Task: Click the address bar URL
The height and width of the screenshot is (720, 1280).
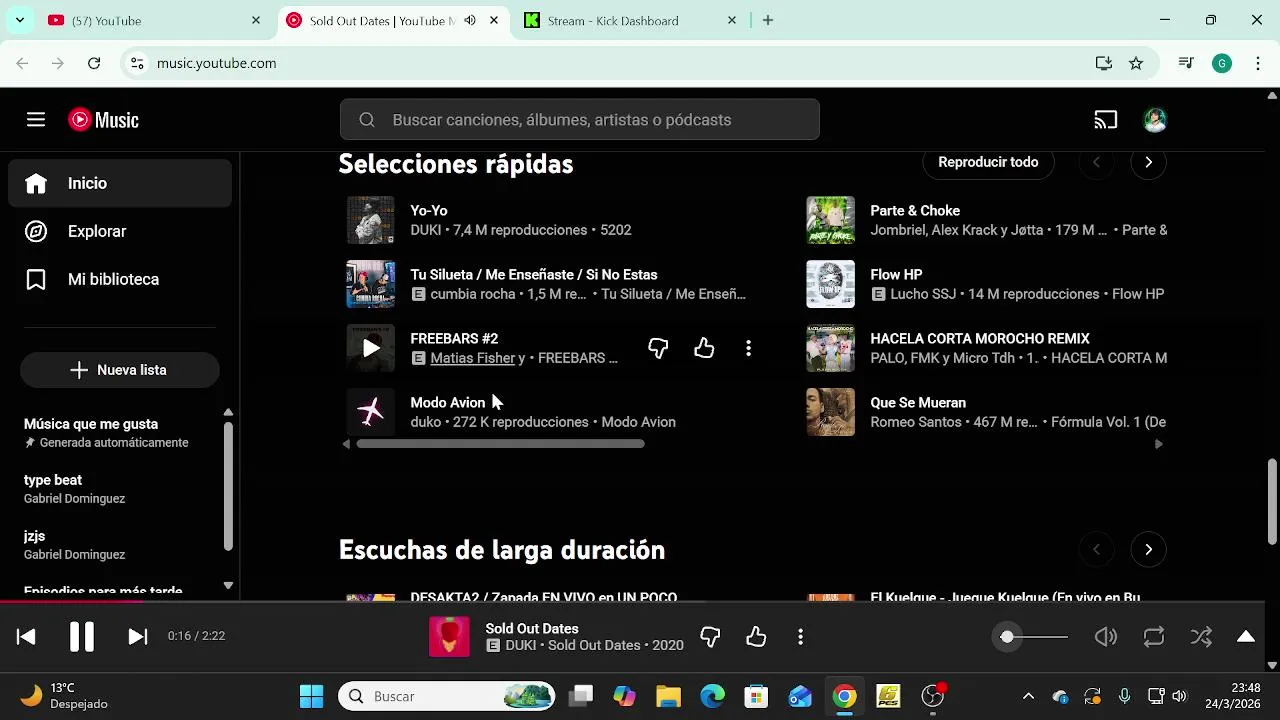Action: coord(216,63)
